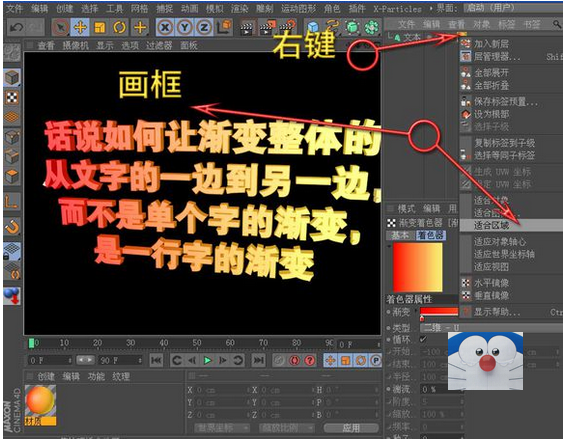Render the view with first clapperboard
573x440 pixels.
(247, 28)
